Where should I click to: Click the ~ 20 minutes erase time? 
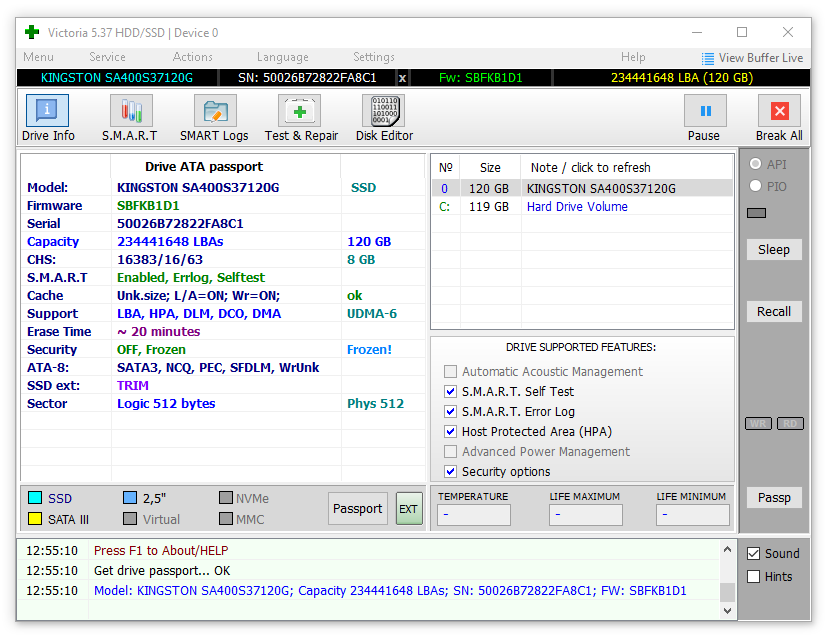158,332
